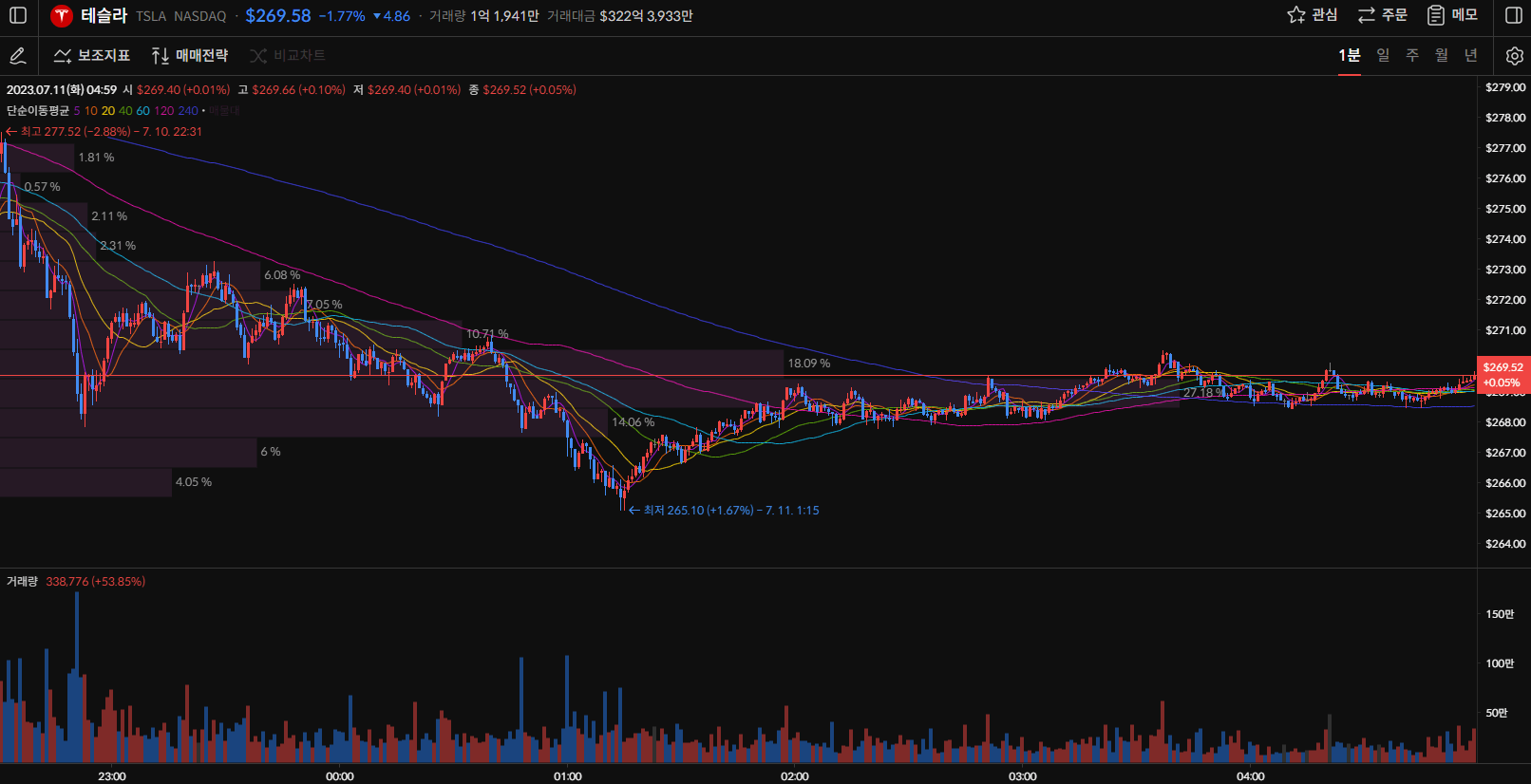Click the 6.08 % volume profile bar label
This screenshot has width=1531, height=784.
282,275
